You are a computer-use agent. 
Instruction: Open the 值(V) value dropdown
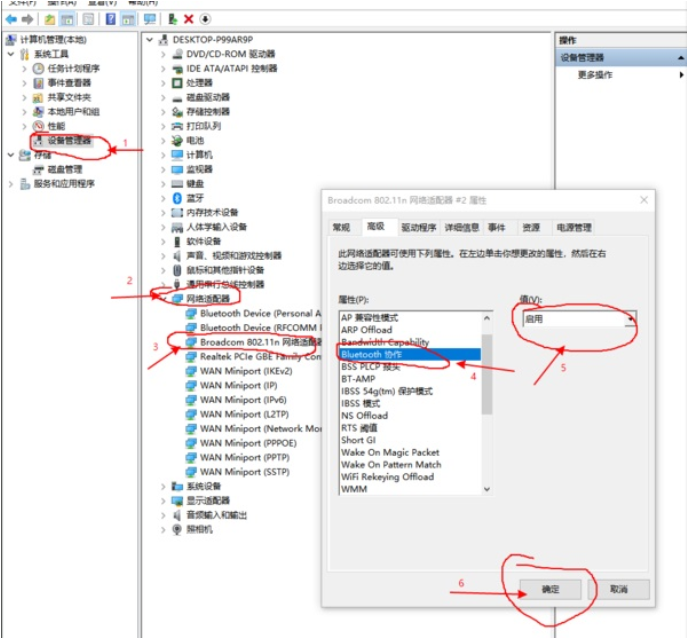coord(630,319)
